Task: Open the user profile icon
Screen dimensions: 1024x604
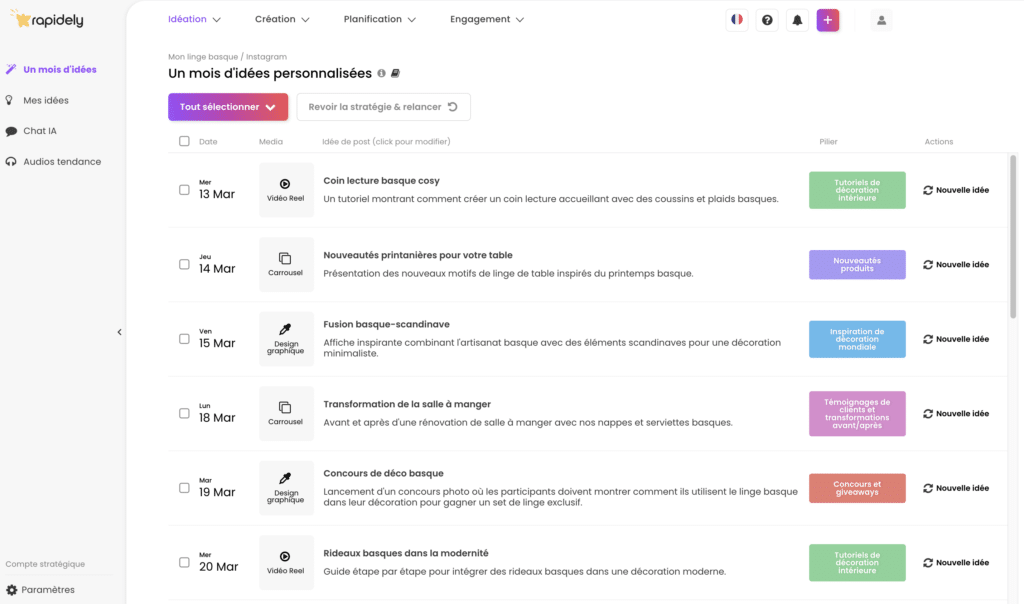Action: tap(881, 20)
